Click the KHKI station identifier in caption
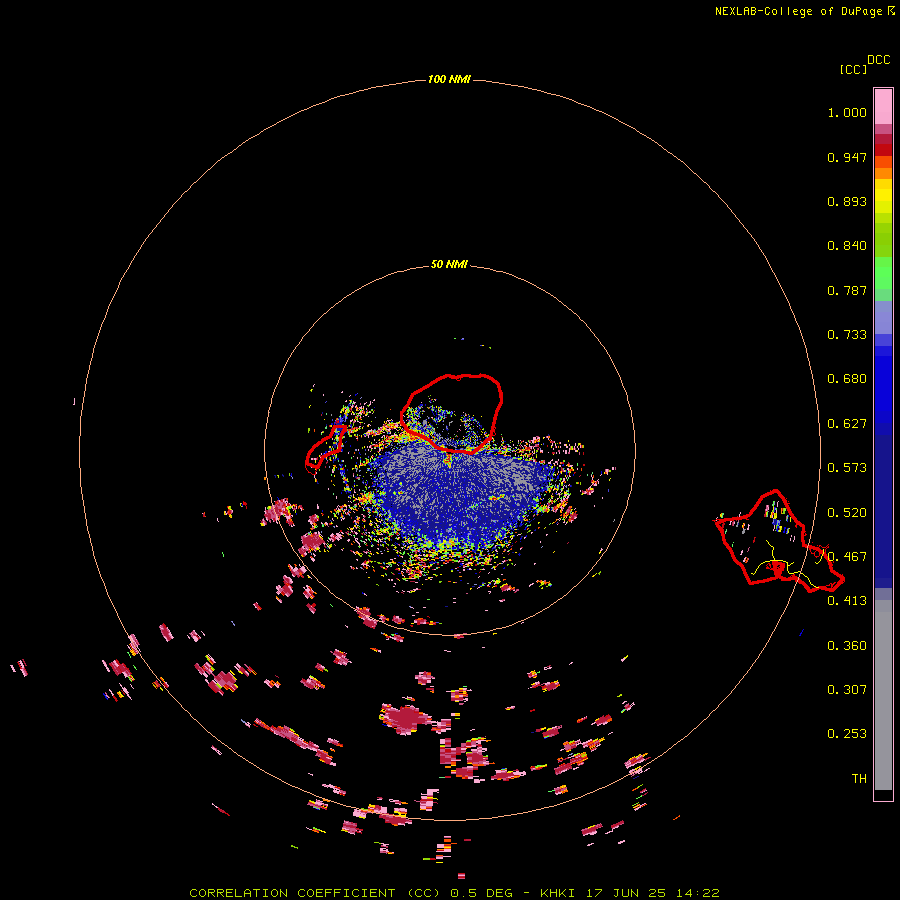The width and height of the screenshot is (900, 900). coord(557,893)
